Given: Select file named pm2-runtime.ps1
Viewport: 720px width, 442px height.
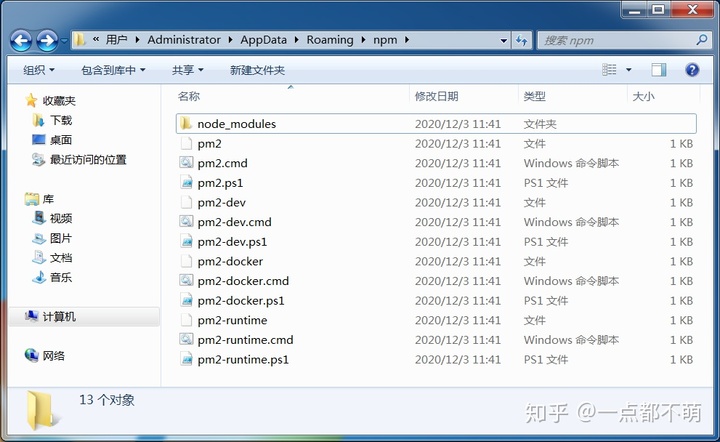Looking at the screenshot, I should point(243,359).
